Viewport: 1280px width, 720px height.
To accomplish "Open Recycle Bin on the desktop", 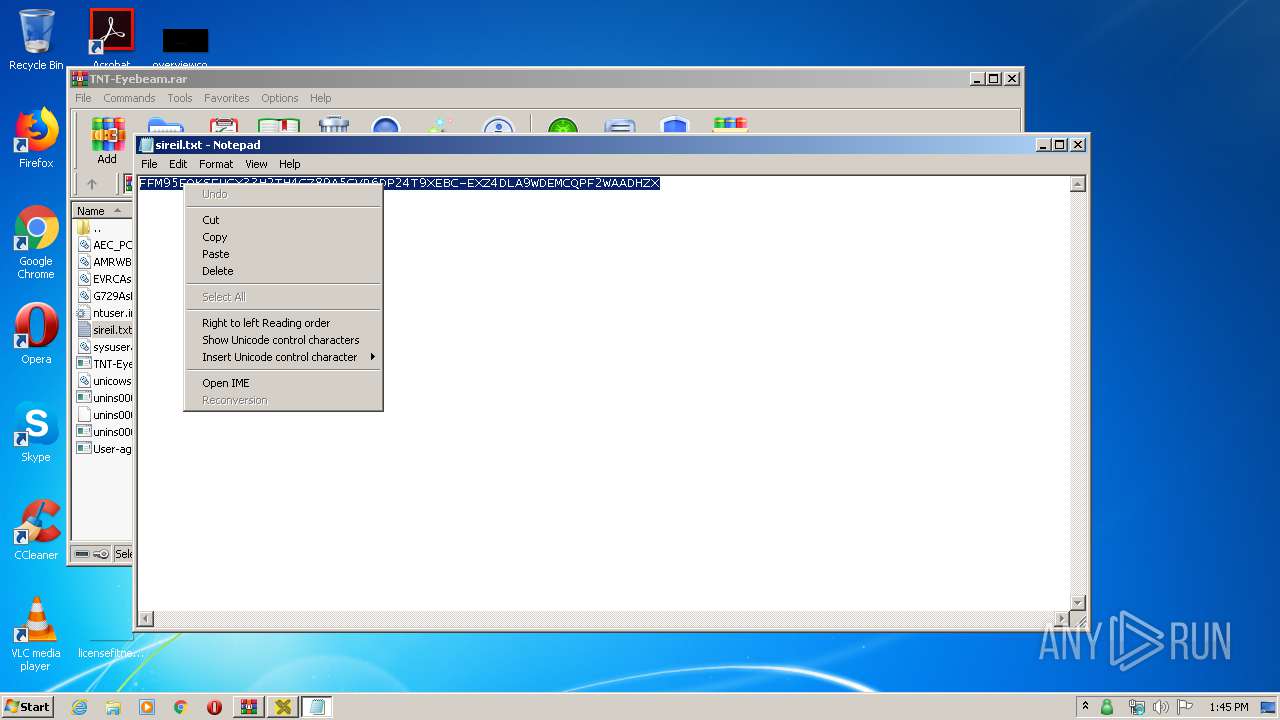I will [36, 40].
